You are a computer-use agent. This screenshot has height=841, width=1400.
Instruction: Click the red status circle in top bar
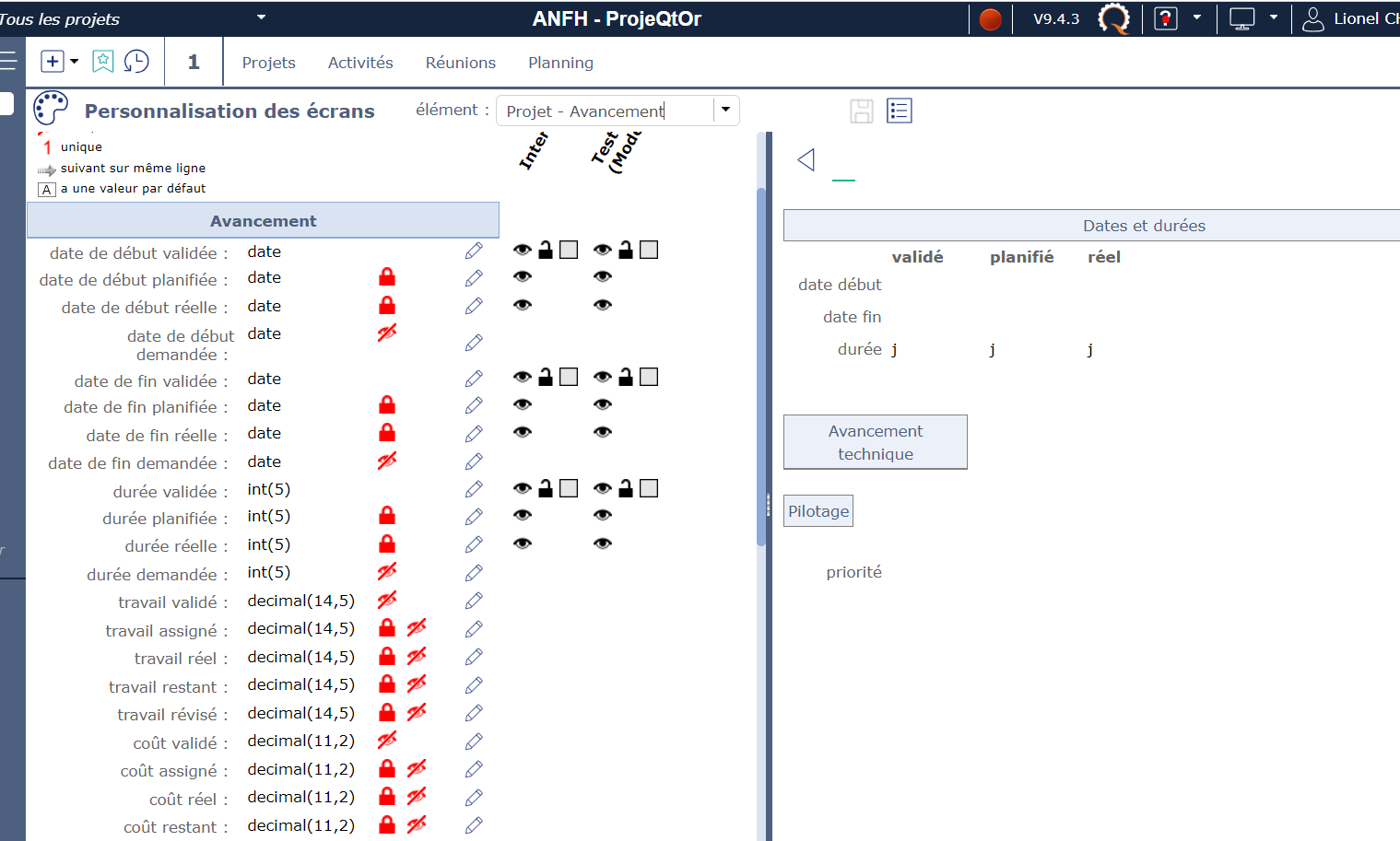pos(990,19)
